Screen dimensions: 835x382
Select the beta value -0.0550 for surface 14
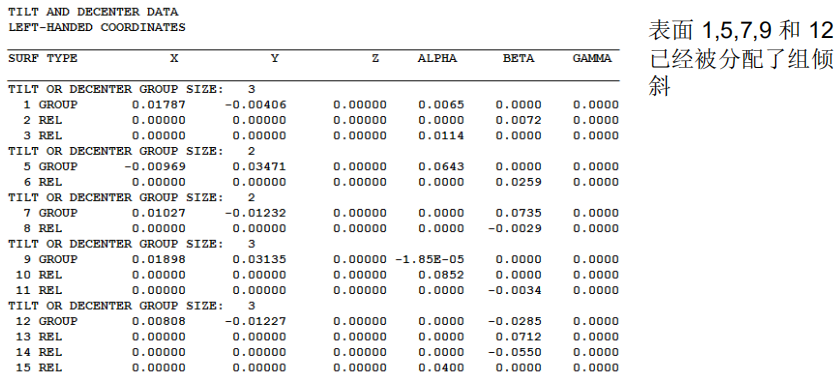point(514,352)
